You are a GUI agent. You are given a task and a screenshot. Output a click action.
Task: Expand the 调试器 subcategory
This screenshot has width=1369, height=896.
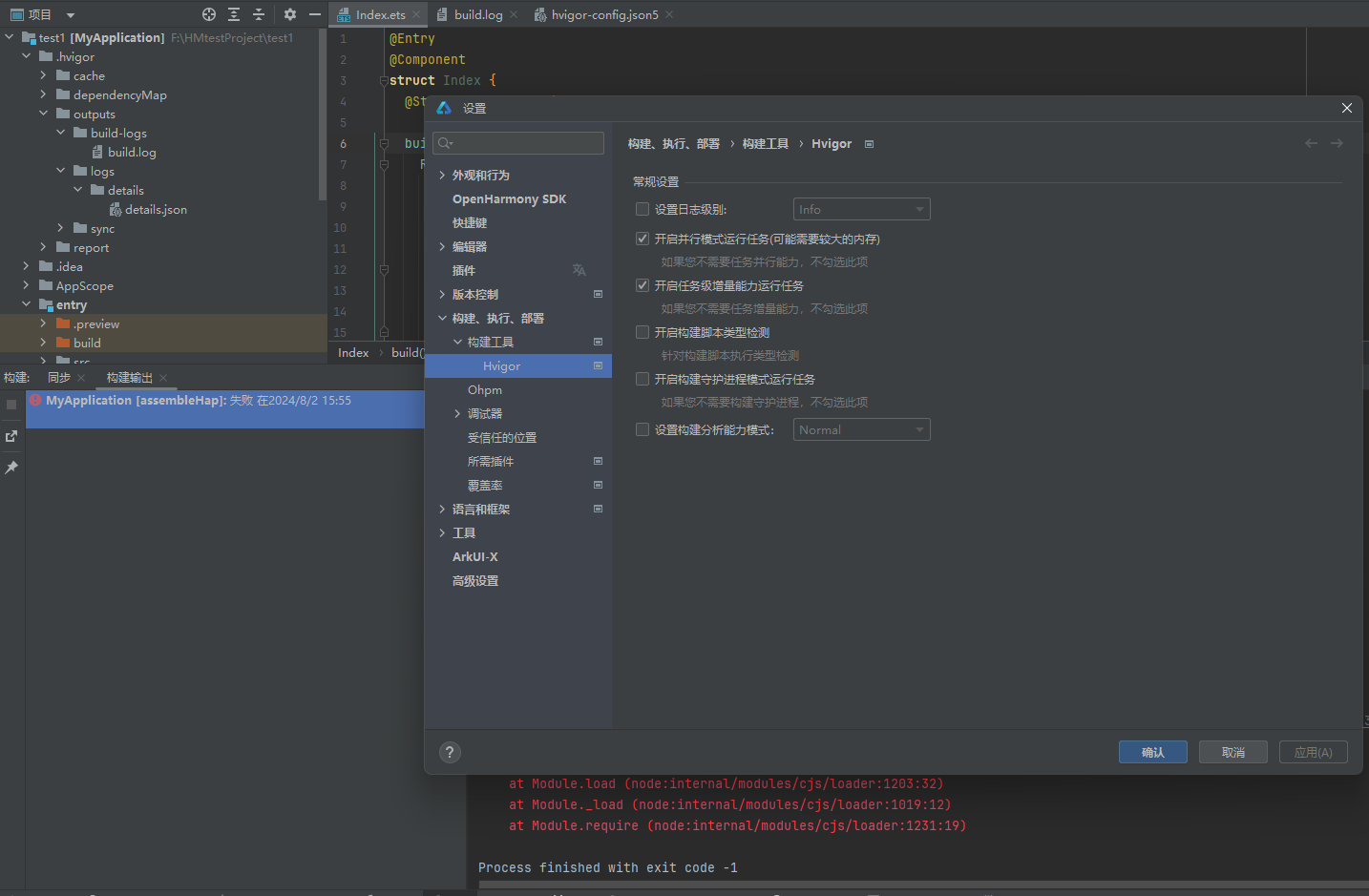pos(457,413)
